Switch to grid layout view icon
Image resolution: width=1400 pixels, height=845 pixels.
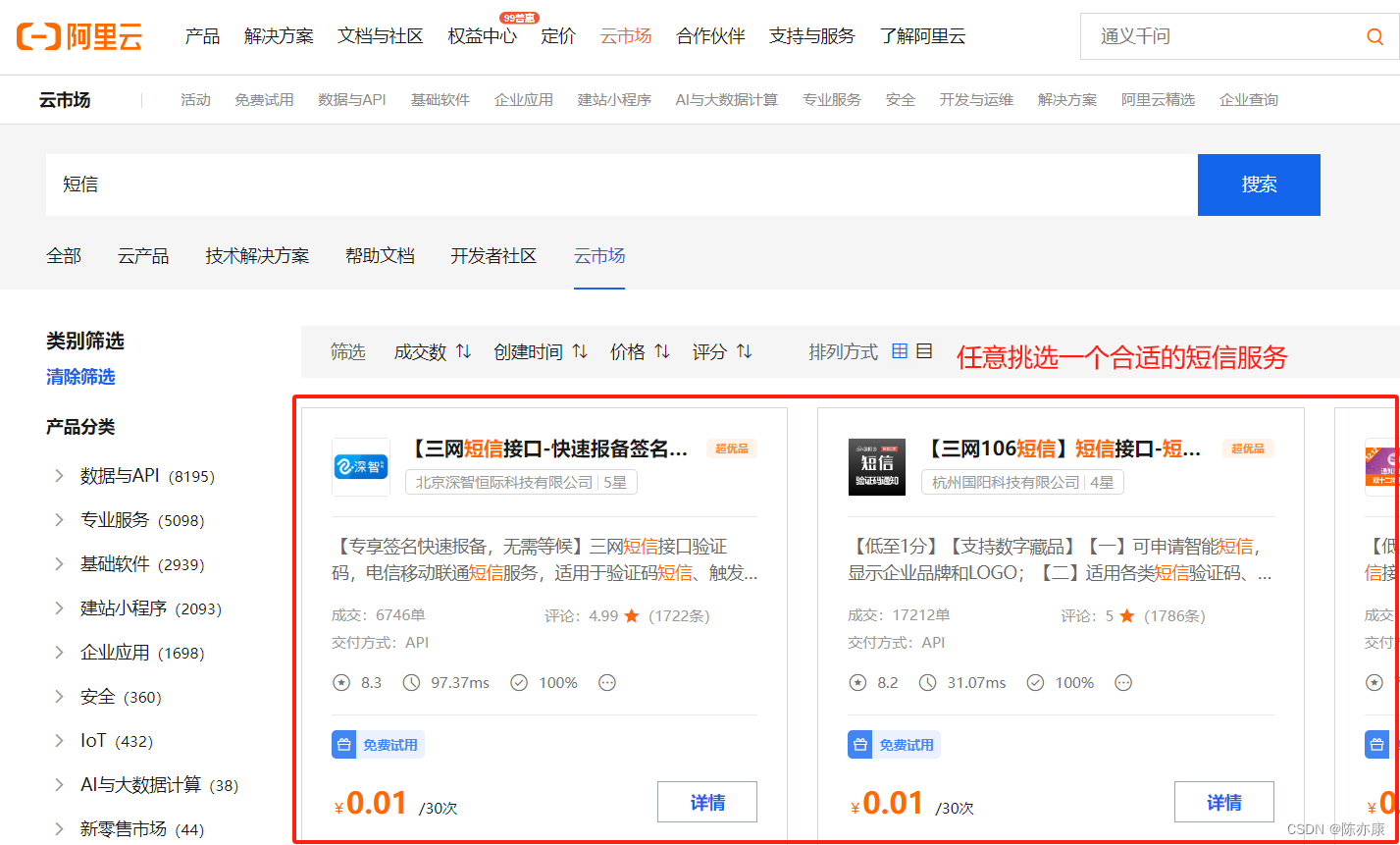point(900,350)
